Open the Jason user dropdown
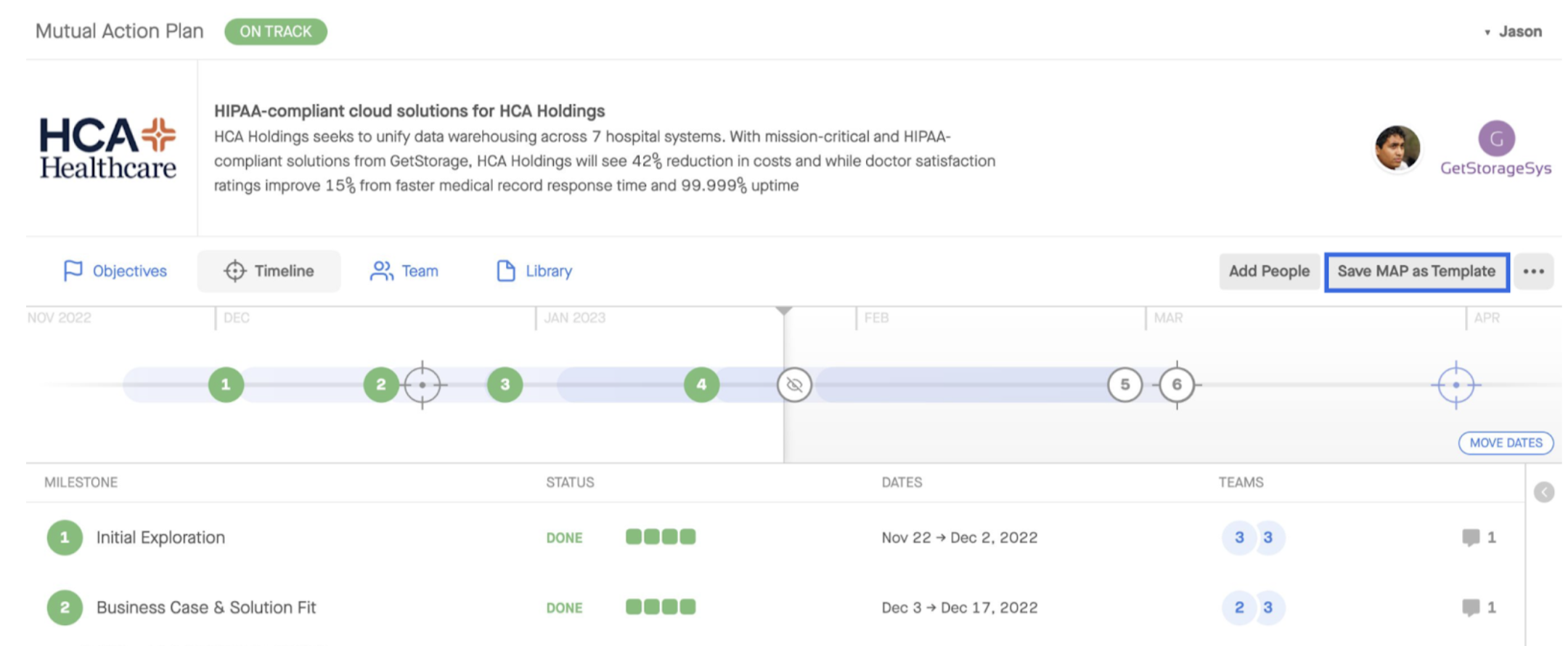The width and height of the screenshot is (1568, 646). [1513, 31]
